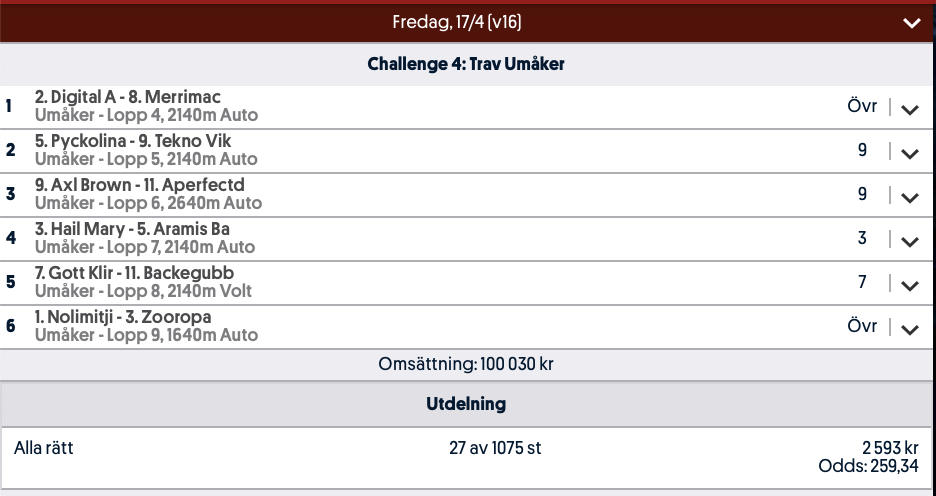Select the Digital A - Merrimac matchup

[128, 97]
